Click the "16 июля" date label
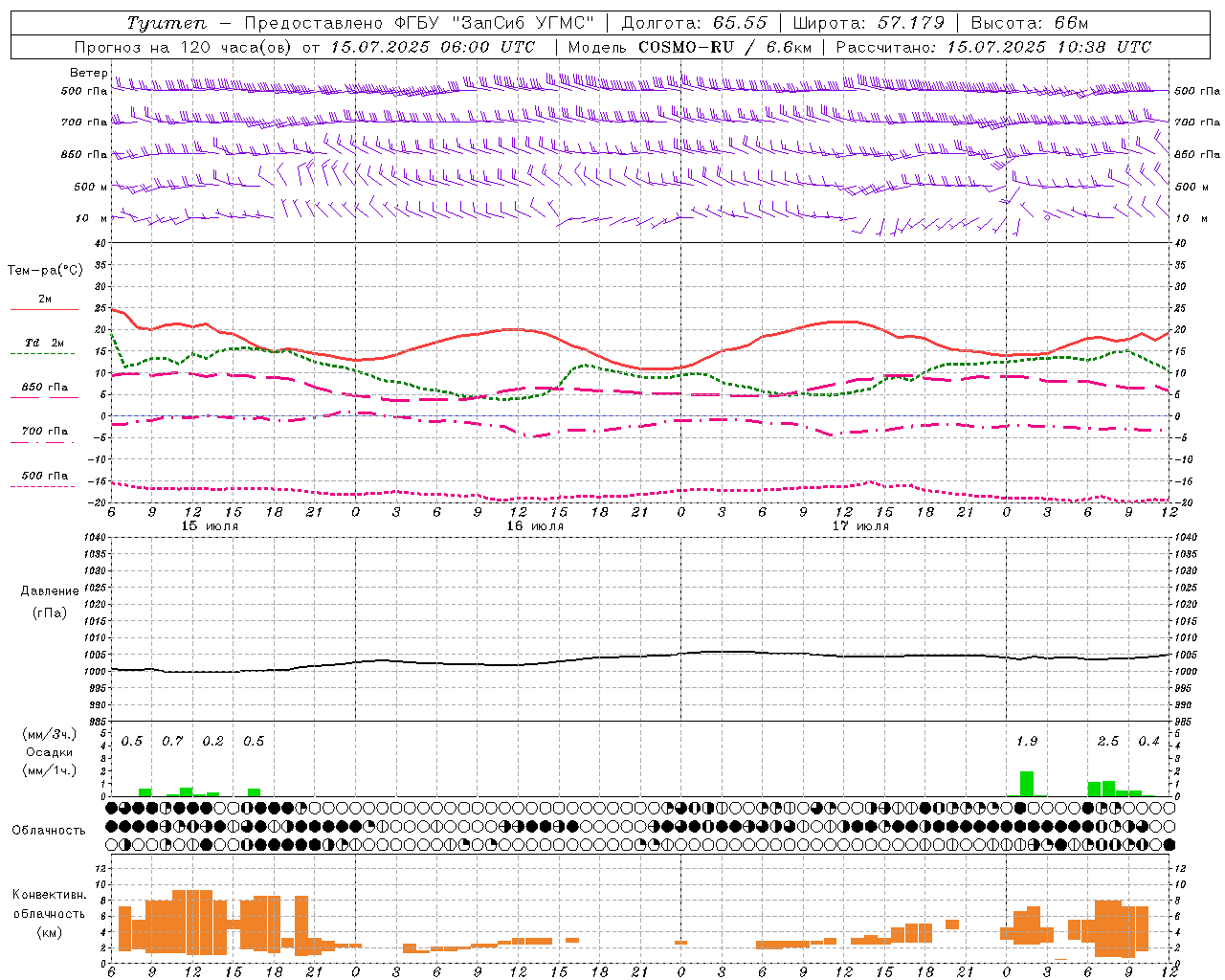Screen dimensions: 1225x980 pyautogui.click(x=535, y=526)
